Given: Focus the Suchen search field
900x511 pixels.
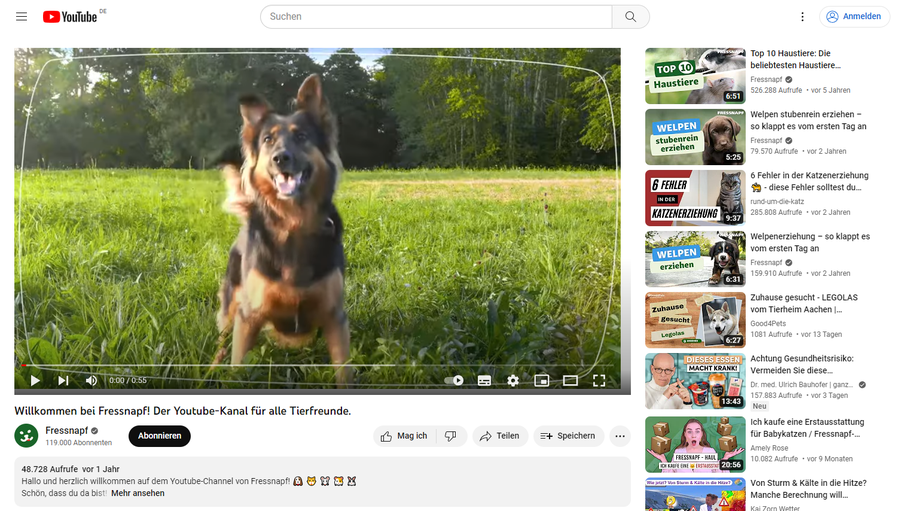Looking at the screenshot, I should click(436, 17).
